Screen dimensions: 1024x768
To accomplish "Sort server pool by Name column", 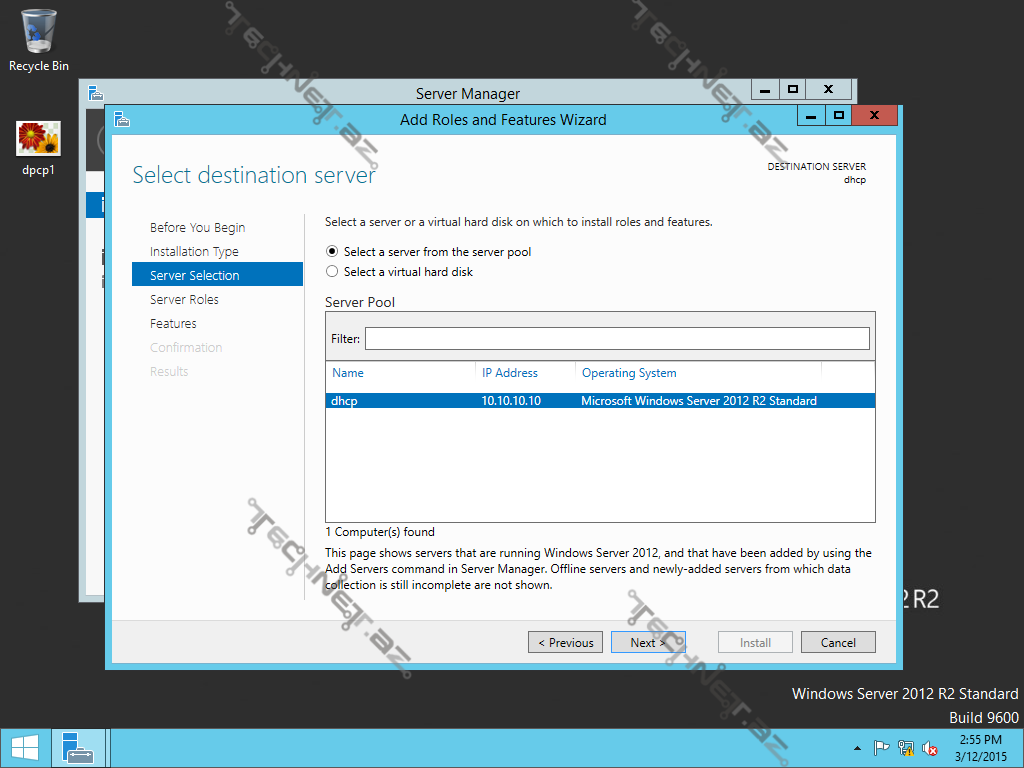I will tap(348, 373).
